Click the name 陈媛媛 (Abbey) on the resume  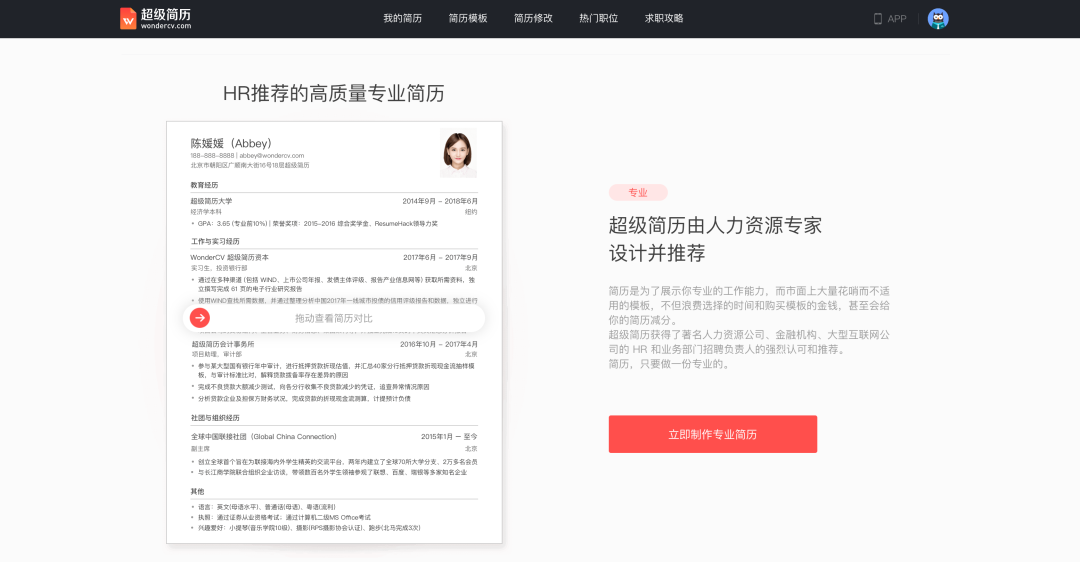click(231, 143)
